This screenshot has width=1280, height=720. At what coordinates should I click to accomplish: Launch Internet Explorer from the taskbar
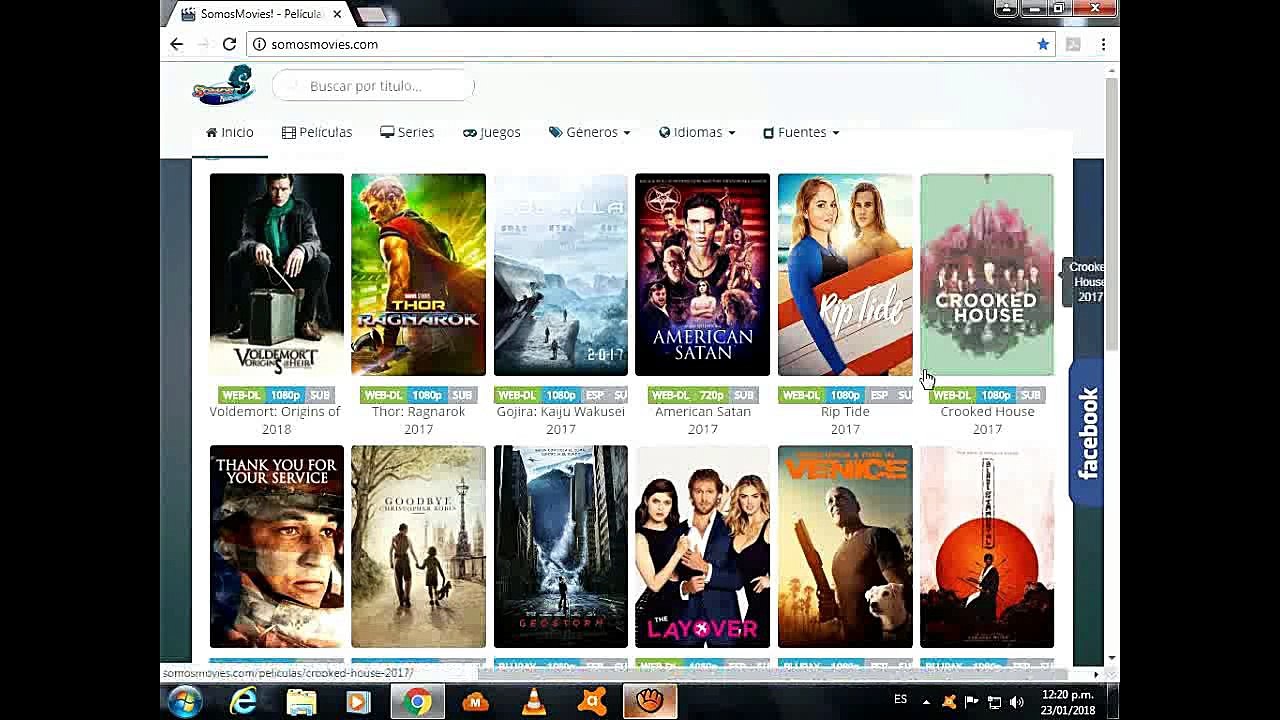point(243,702)
